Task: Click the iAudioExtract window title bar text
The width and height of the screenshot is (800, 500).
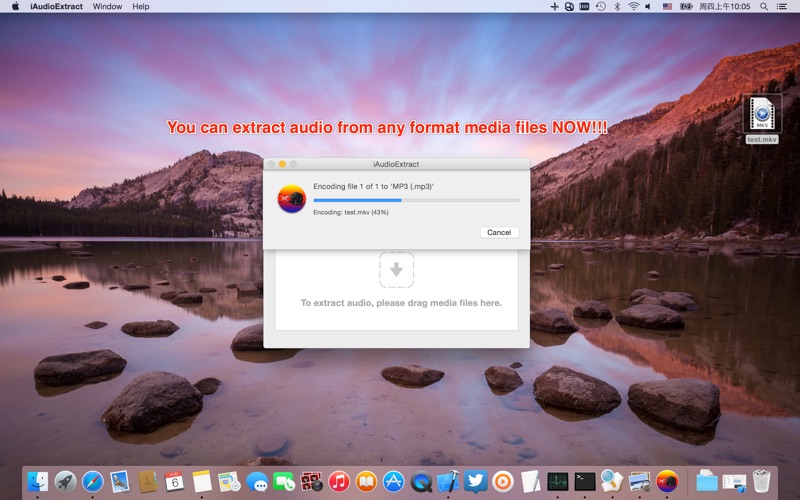Action: point(396,164)
